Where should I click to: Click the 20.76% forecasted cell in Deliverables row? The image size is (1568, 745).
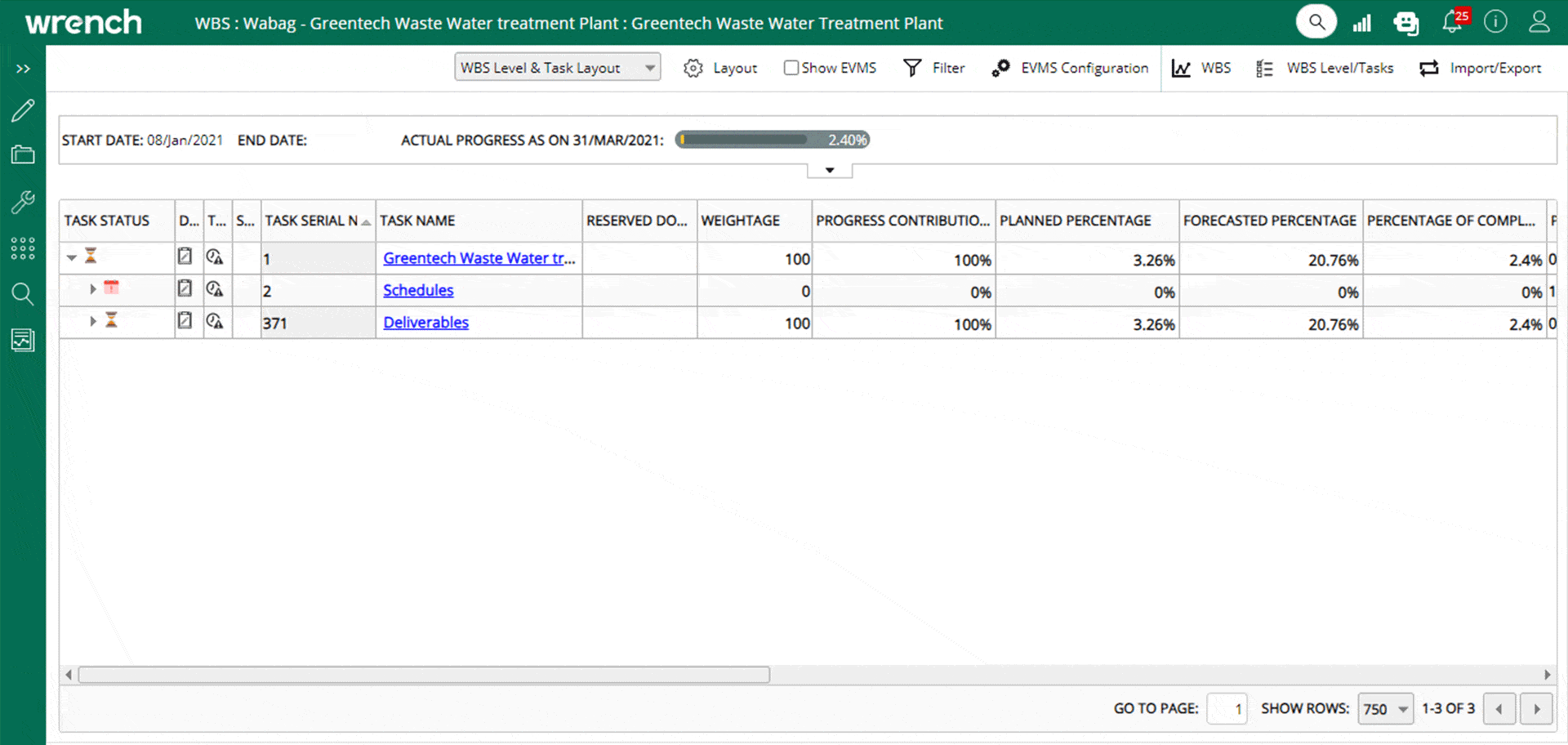click(1271, 323)
